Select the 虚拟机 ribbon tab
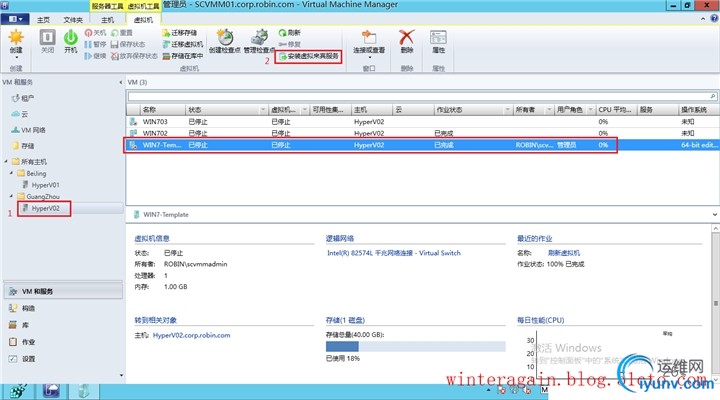The image size is (720, 400). click(x=143, y=20)
